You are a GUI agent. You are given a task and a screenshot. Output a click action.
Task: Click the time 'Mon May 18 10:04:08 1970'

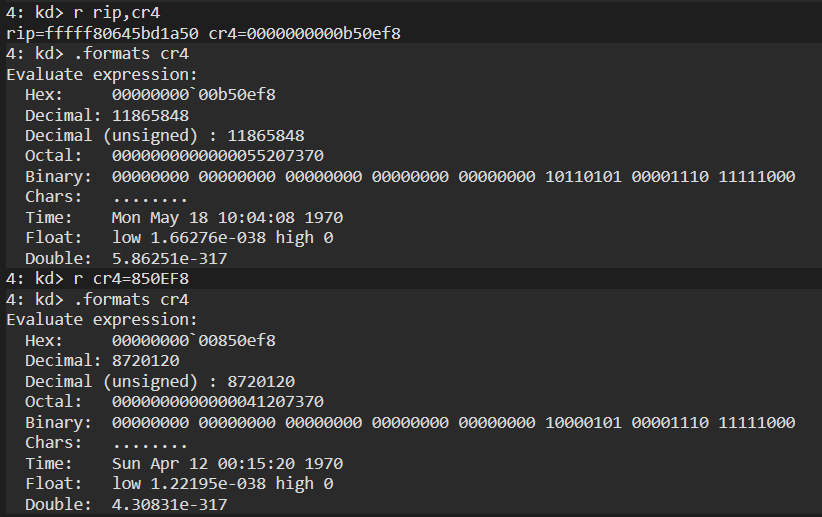coord(228,218)
